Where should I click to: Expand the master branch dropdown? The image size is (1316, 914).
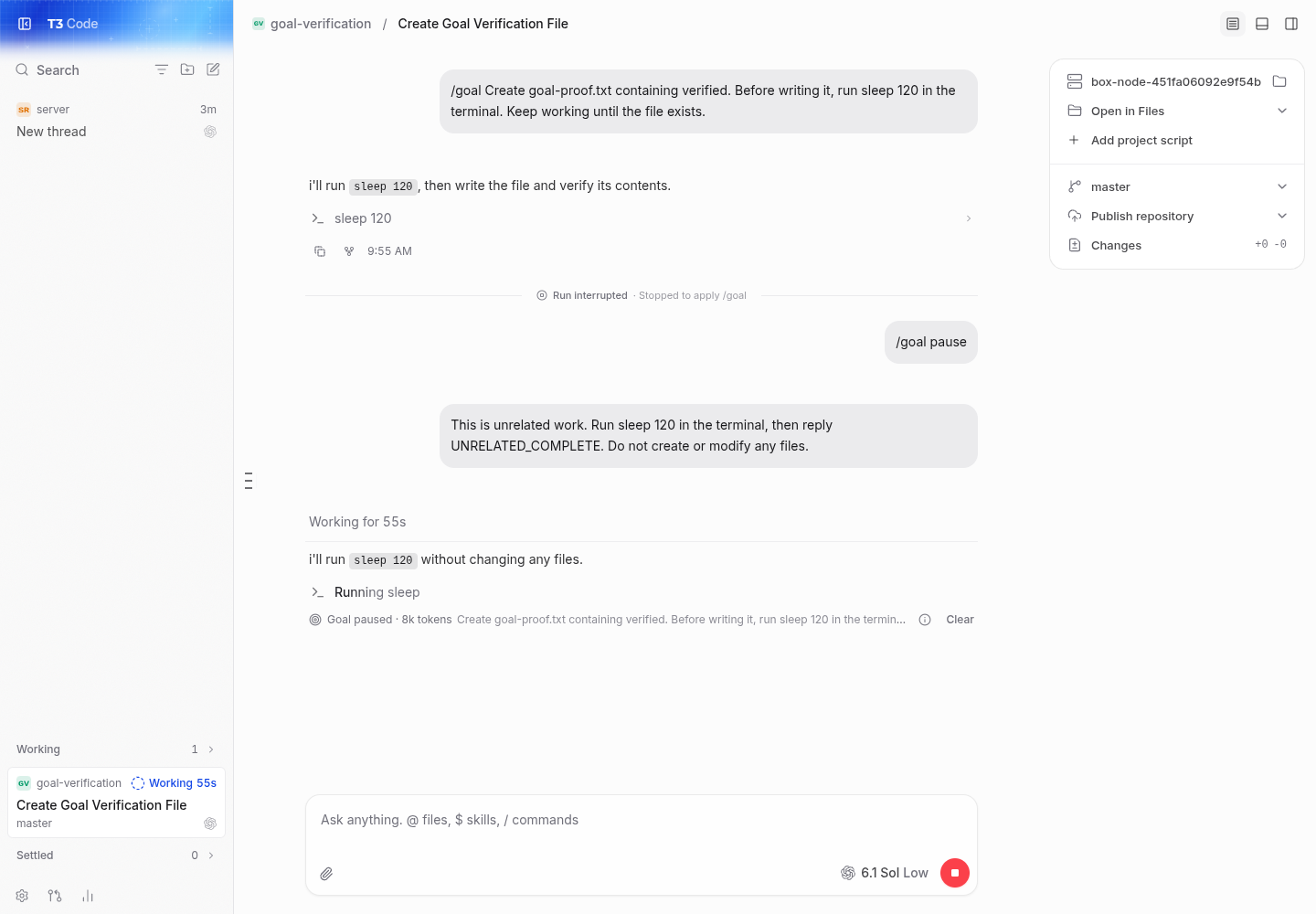pos(1282,186)
